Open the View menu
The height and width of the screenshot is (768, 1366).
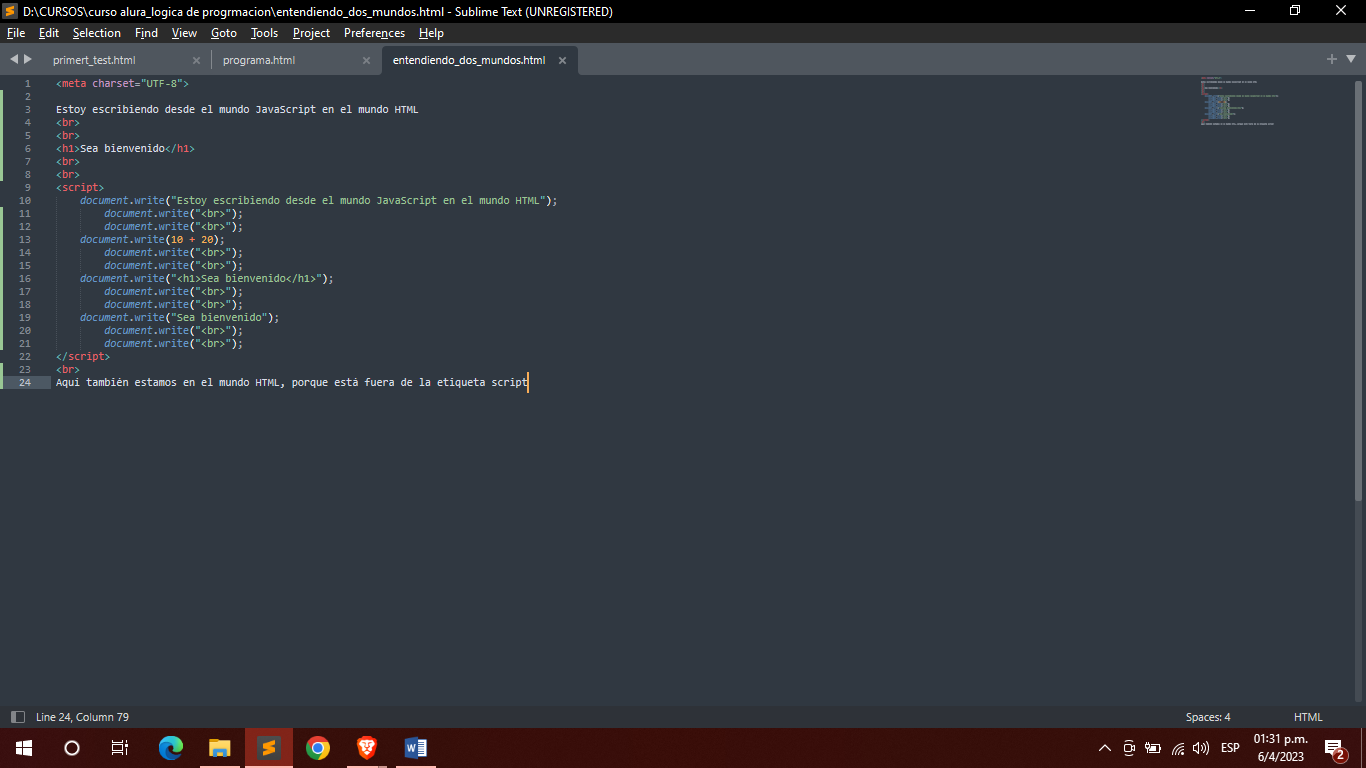point(184,33)
